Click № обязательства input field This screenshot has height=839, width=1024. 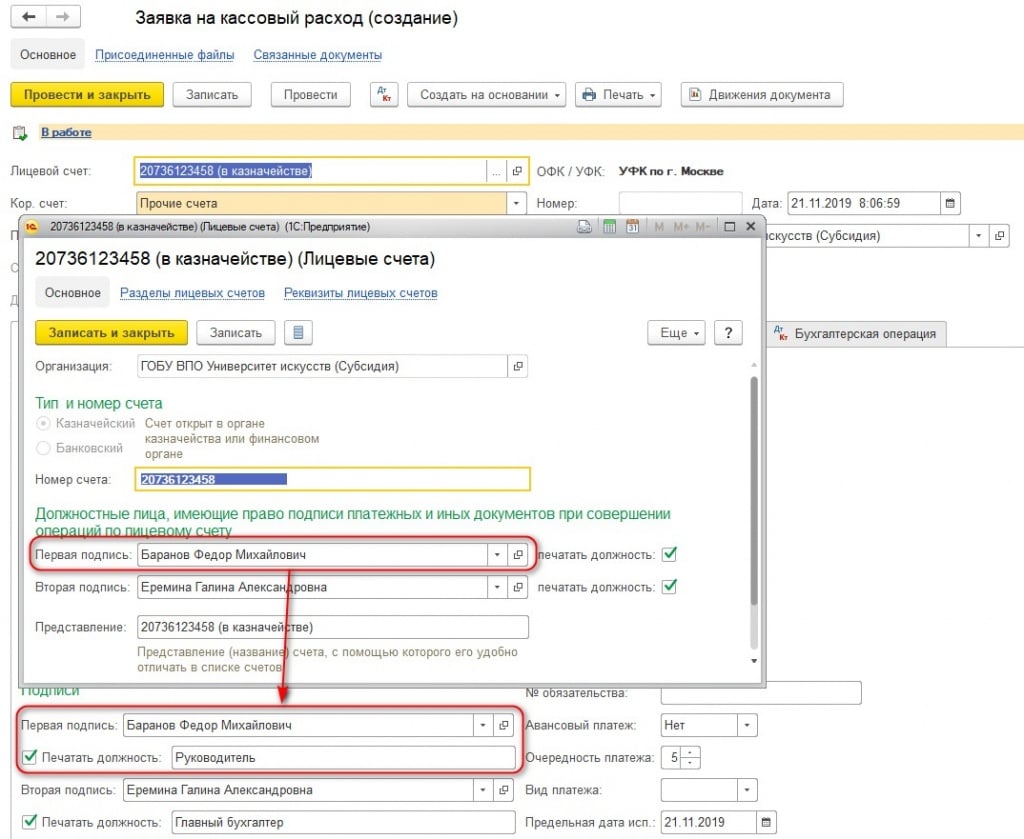761,693
